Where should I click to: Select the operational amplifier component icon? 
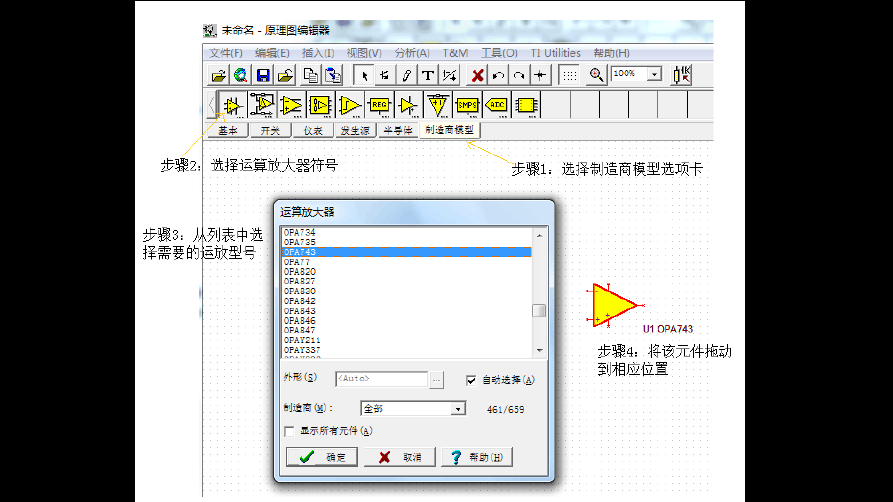232,105
